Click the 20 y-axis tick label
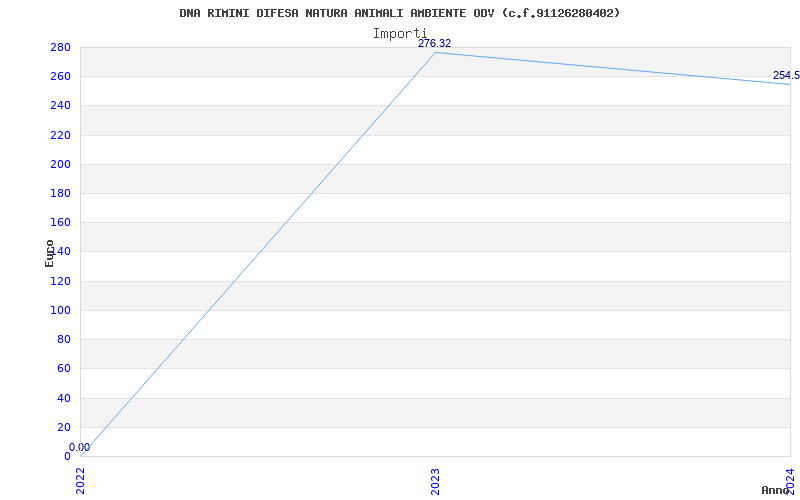The image size is (800, 500). pyautogui.click(x=64, y=427)
